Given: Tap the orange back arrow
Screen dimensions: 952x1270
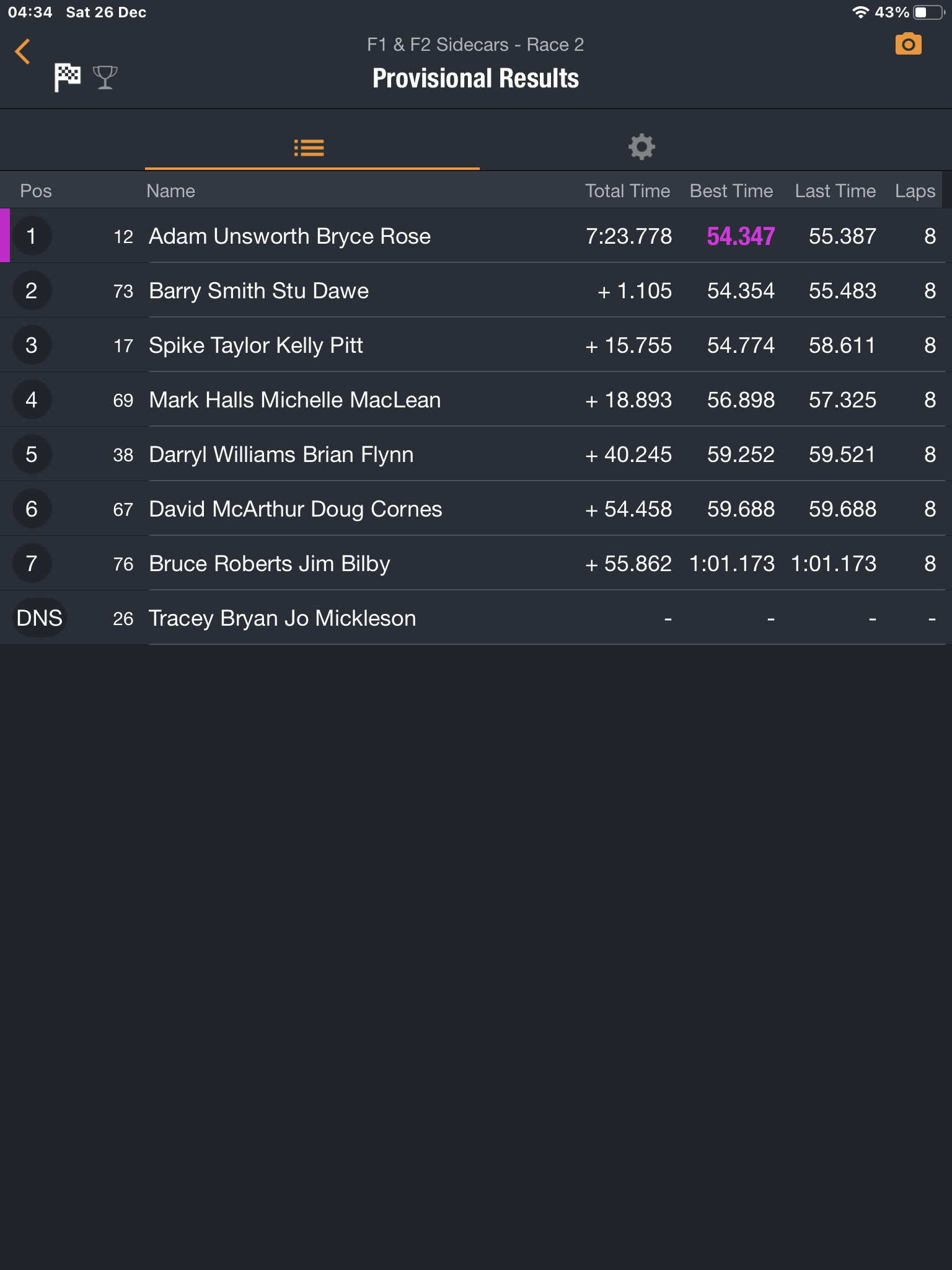Looking at the screenshot, I should [x=22, y=51].
